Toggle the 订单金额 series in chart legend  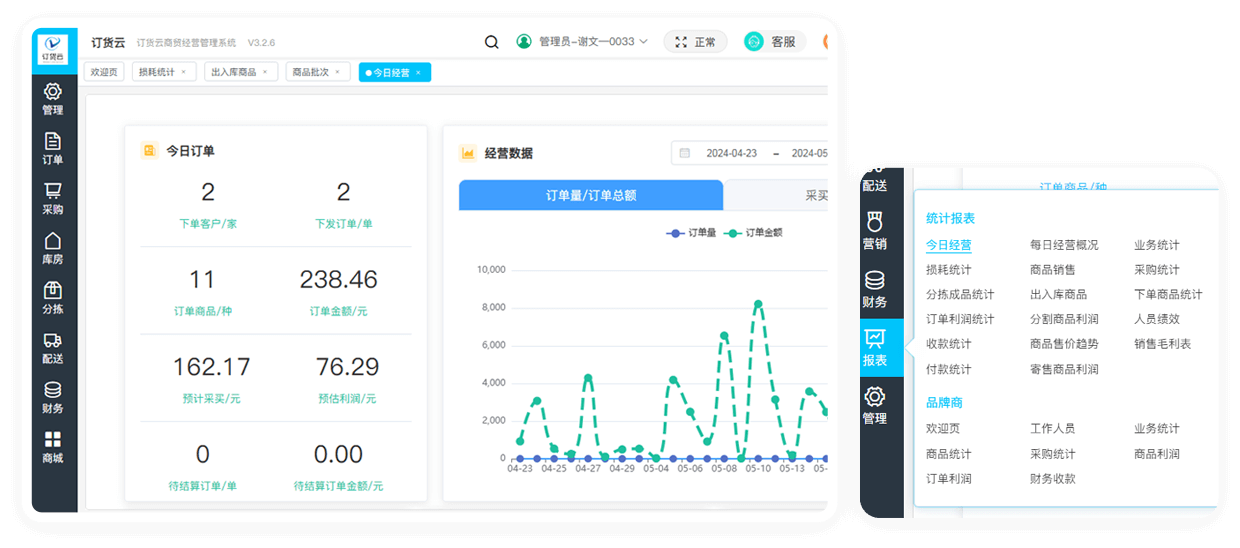pos(754,233)
